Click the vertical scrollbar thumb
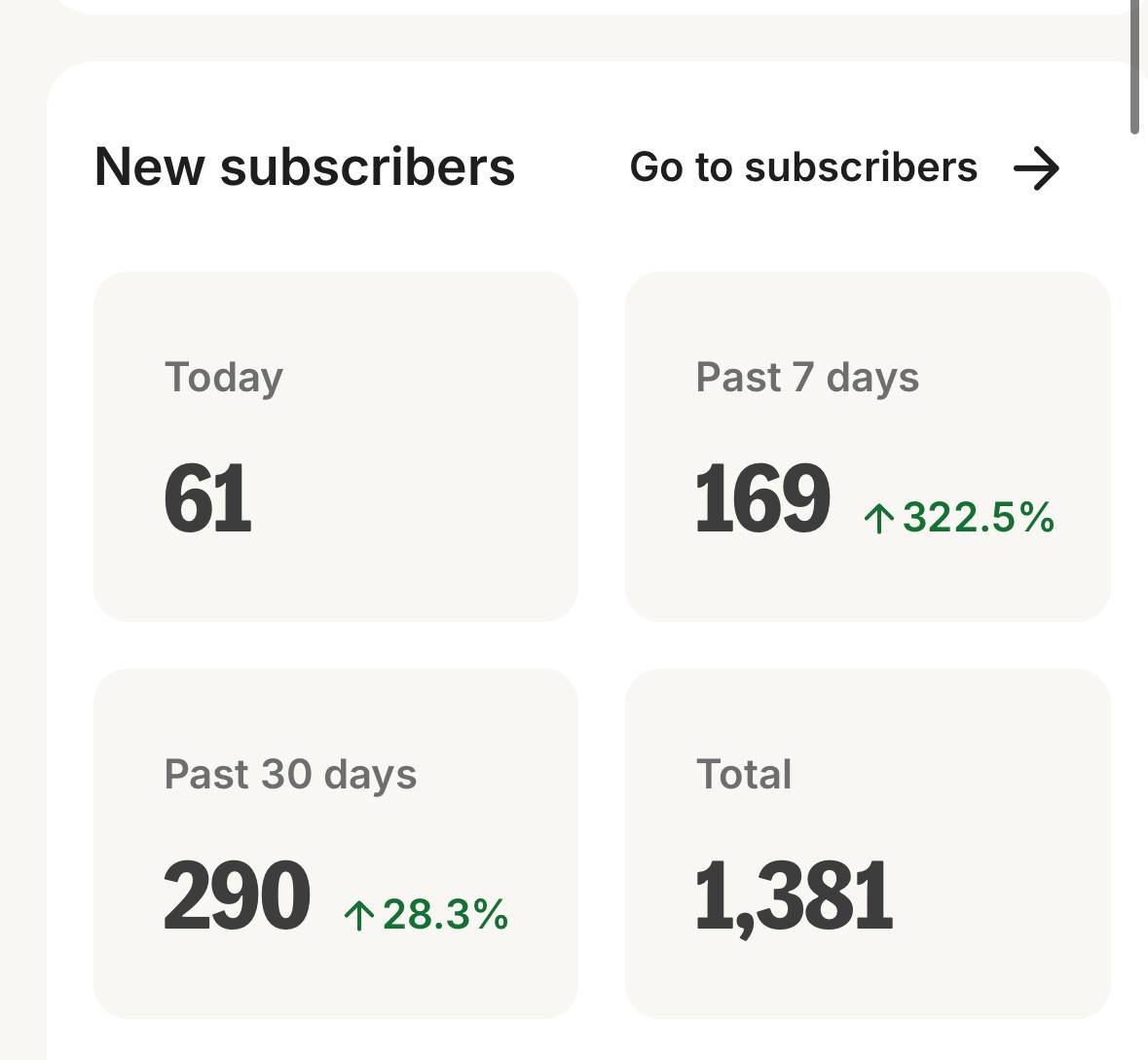1148x1060 pixels. [x=1134, y=66]
